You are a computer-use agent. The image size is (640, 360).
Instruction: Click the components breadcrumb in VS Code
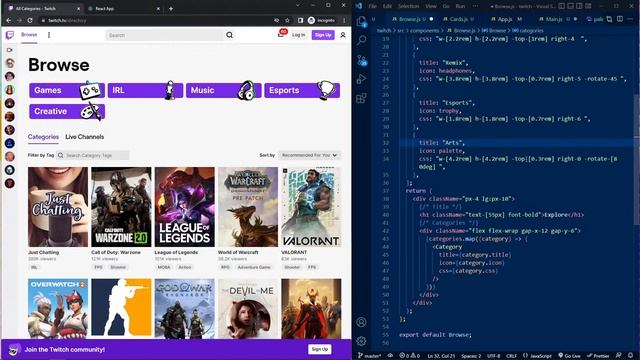[x=425, y=31]
